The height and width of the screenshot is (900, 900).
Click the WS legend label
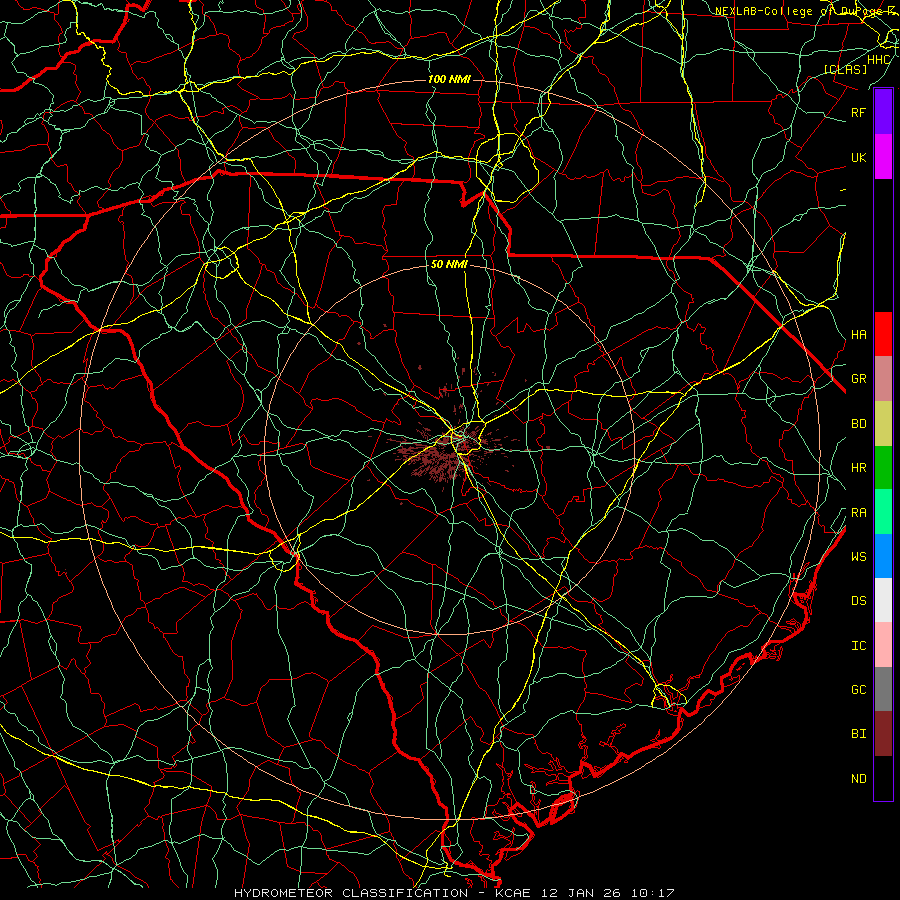858,556
